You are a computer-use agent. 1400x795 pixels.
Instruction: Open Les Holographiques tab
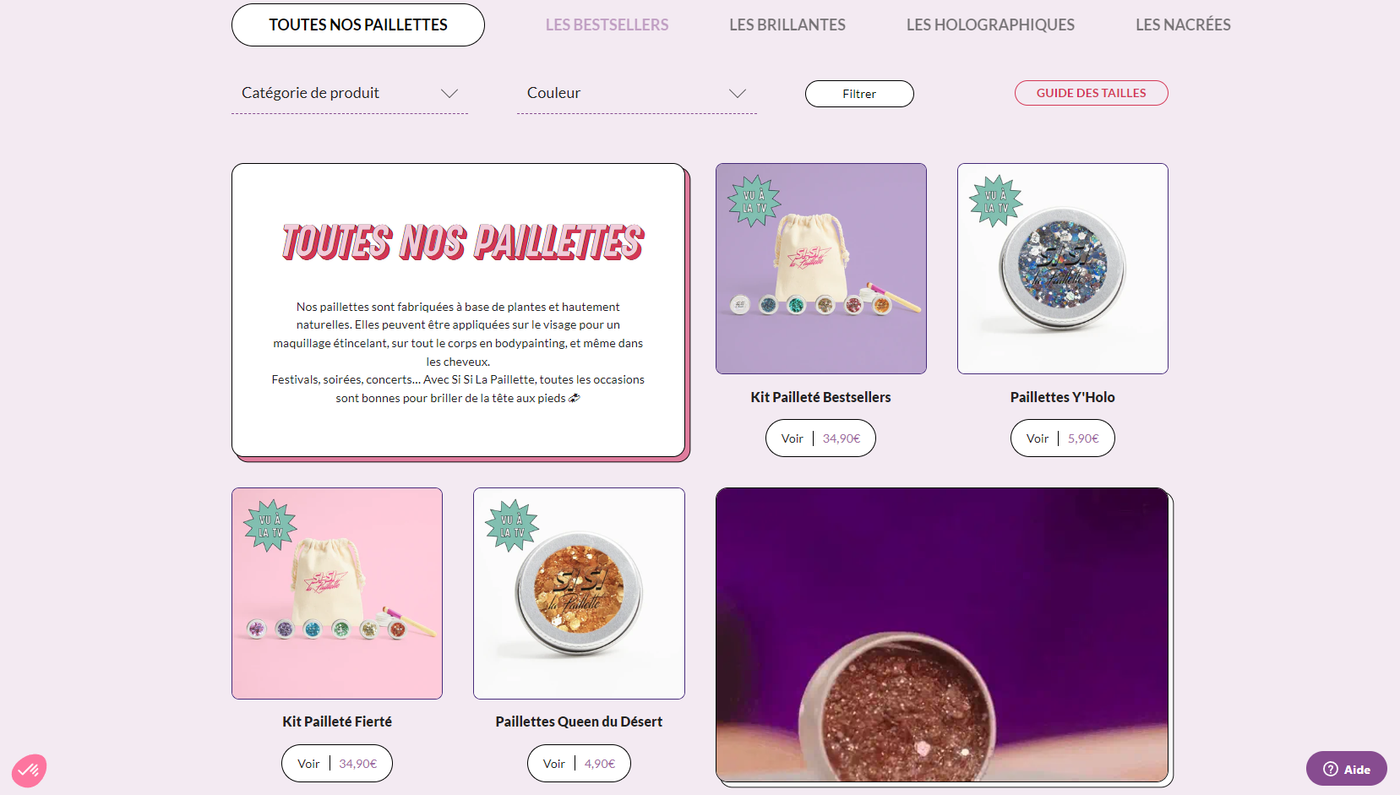pos(991,25)
